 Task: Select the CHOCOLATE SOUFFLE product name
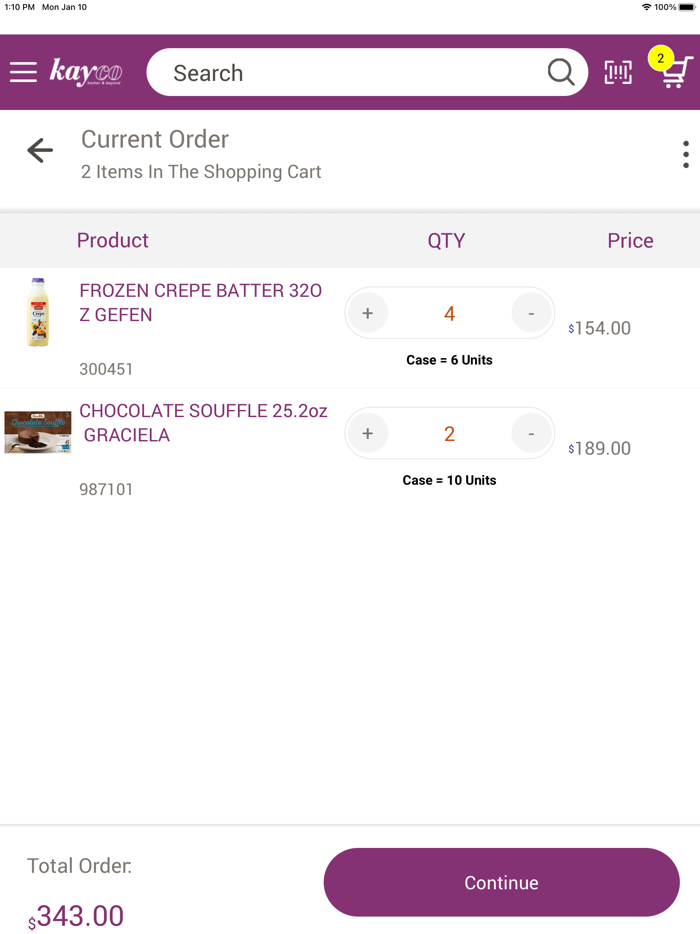click(x=203, y=423)
